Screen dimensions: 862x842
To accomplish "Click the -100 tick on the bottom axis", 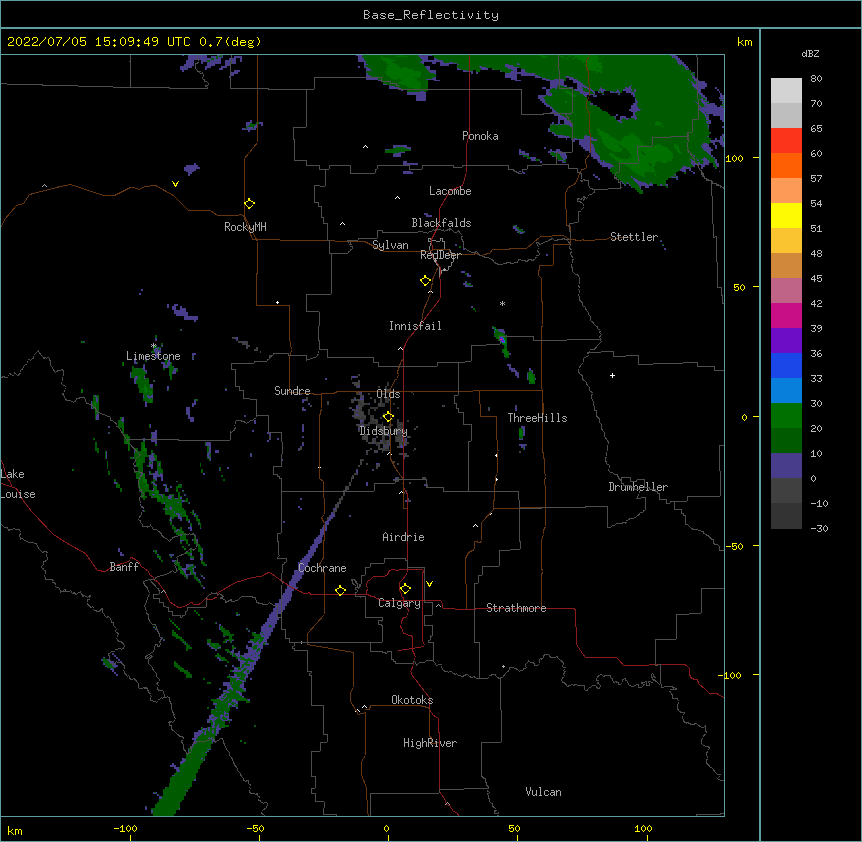I will pyautogui.click(x=125, y=828).
